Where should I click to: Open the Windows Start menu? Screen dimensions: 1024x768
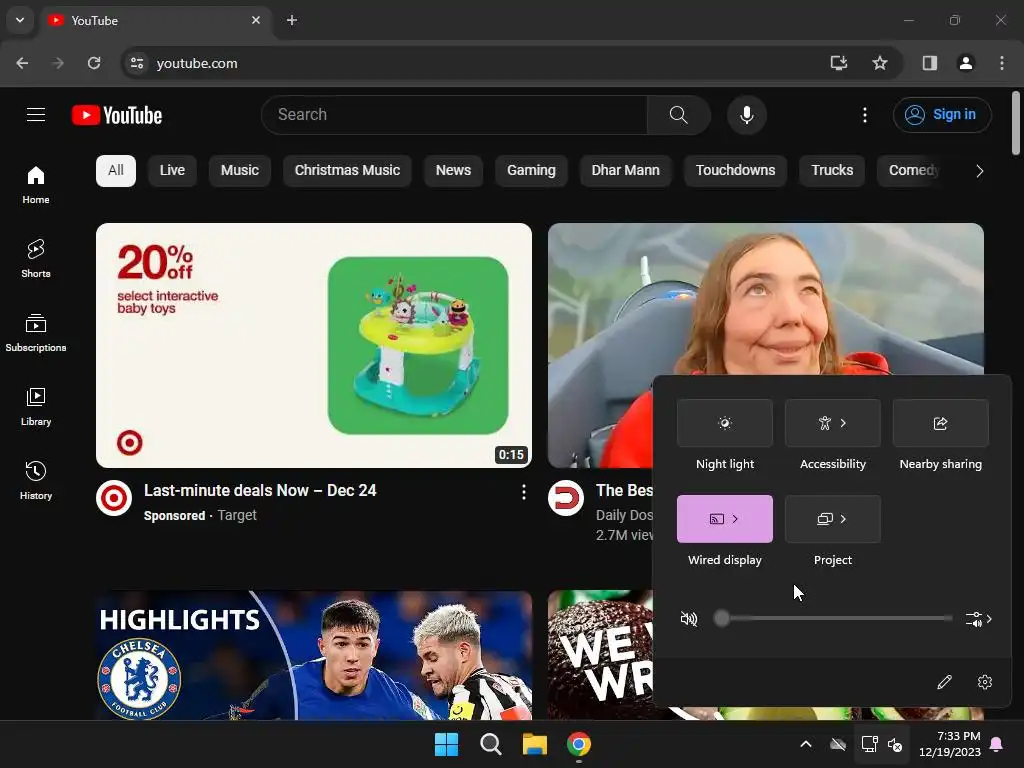pos(447,744)
